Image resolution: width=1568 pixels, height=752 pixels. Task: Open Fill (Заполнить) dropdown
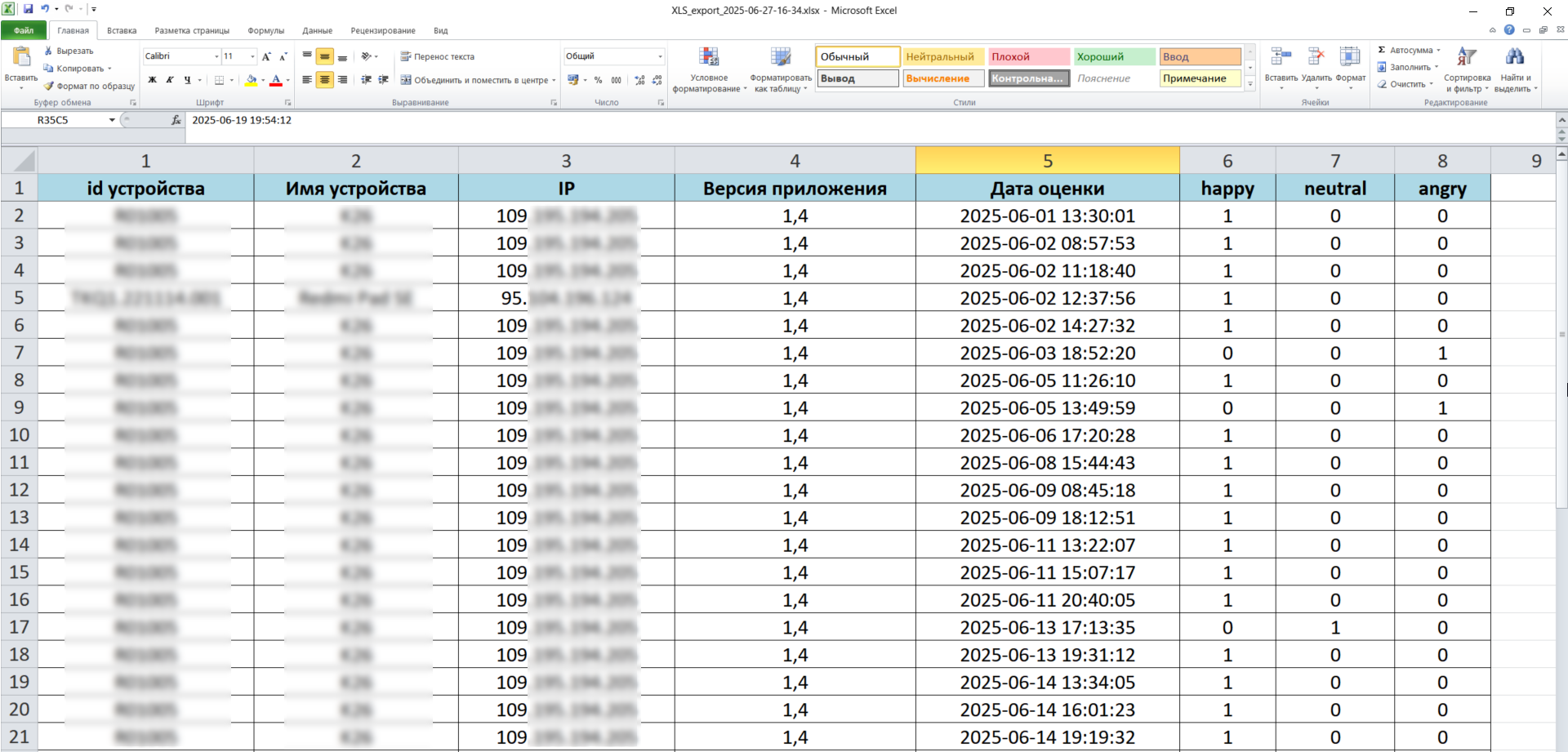pos(1408,67)
